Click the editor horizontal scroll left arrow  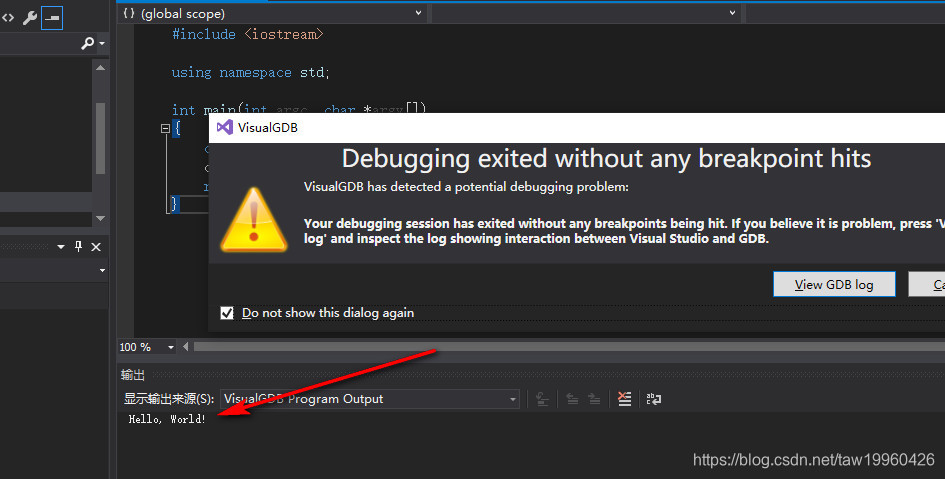click(186, 346)
